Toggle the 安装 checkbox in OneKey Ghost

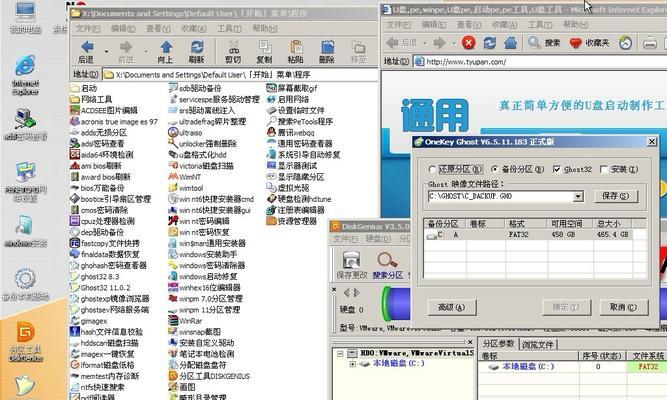pyautogui.click(x=604, y=169)
